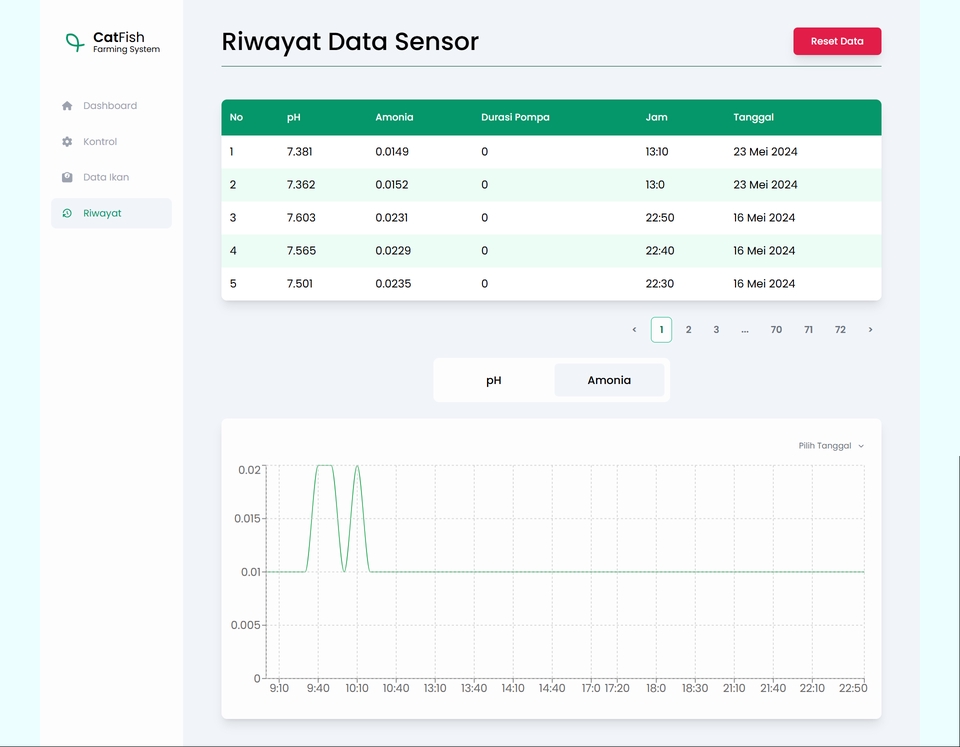Select page 70 in pagination
Image resolution: width=960 pixels, height=747 pixels.
pos(776,330)
